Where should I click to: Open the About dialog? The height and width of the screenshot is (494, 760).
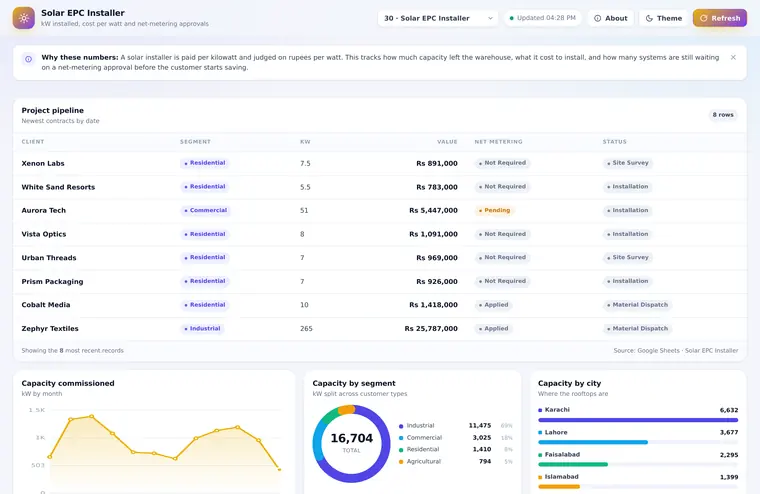[x=611, y=18]
